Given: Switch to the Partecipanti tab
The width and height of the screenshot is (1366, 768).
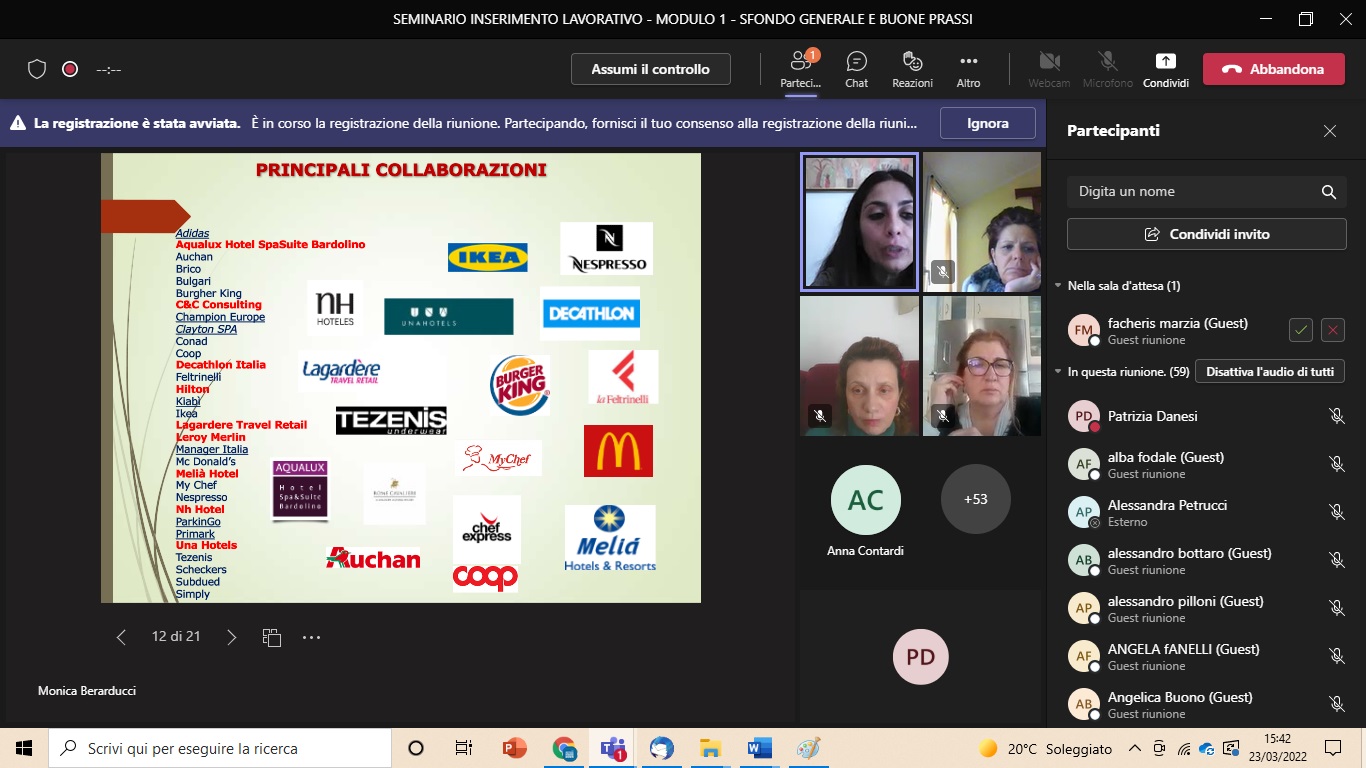Looking at the screenshot, I should click(800, 69).
